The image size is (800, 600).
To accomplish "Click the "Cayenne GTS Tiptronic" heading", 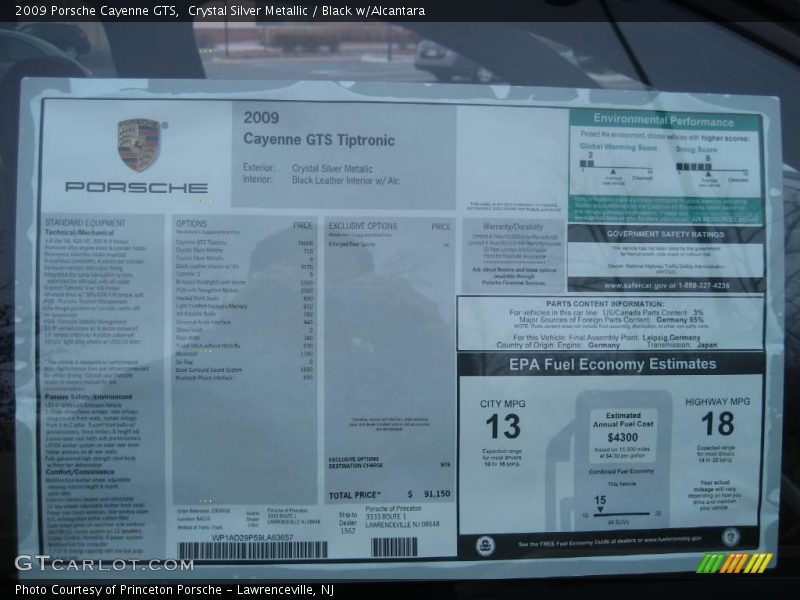I will coord(319,140).
